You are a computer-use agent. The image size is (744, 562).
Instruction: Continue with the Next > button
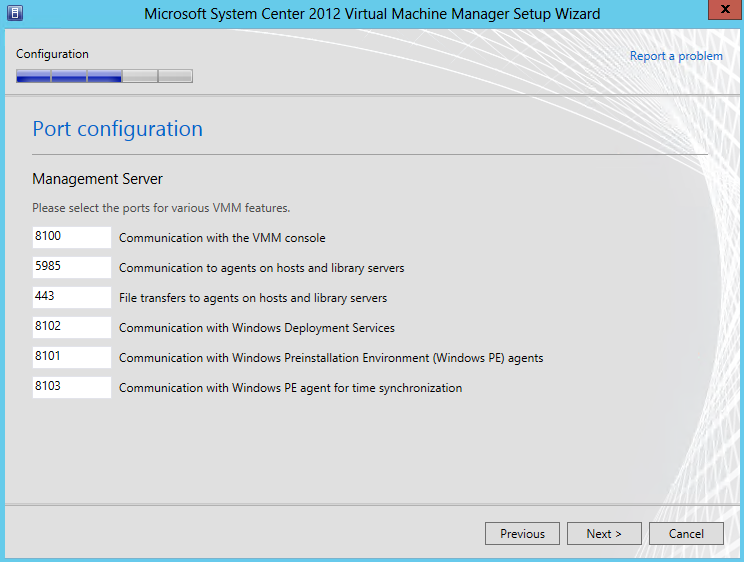click(x=604, y=534)
